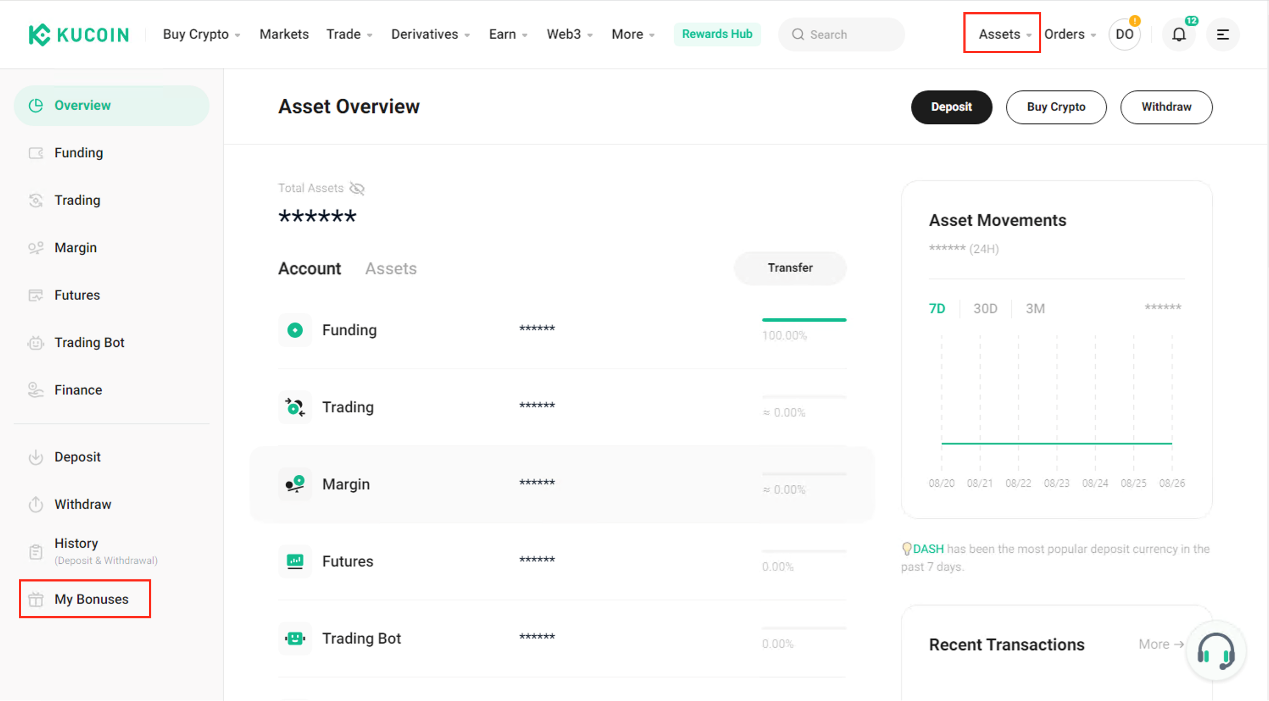The image size is (1269, 701).
Task: Click the Recent Transactions heading
Action: pos(1006,645)
